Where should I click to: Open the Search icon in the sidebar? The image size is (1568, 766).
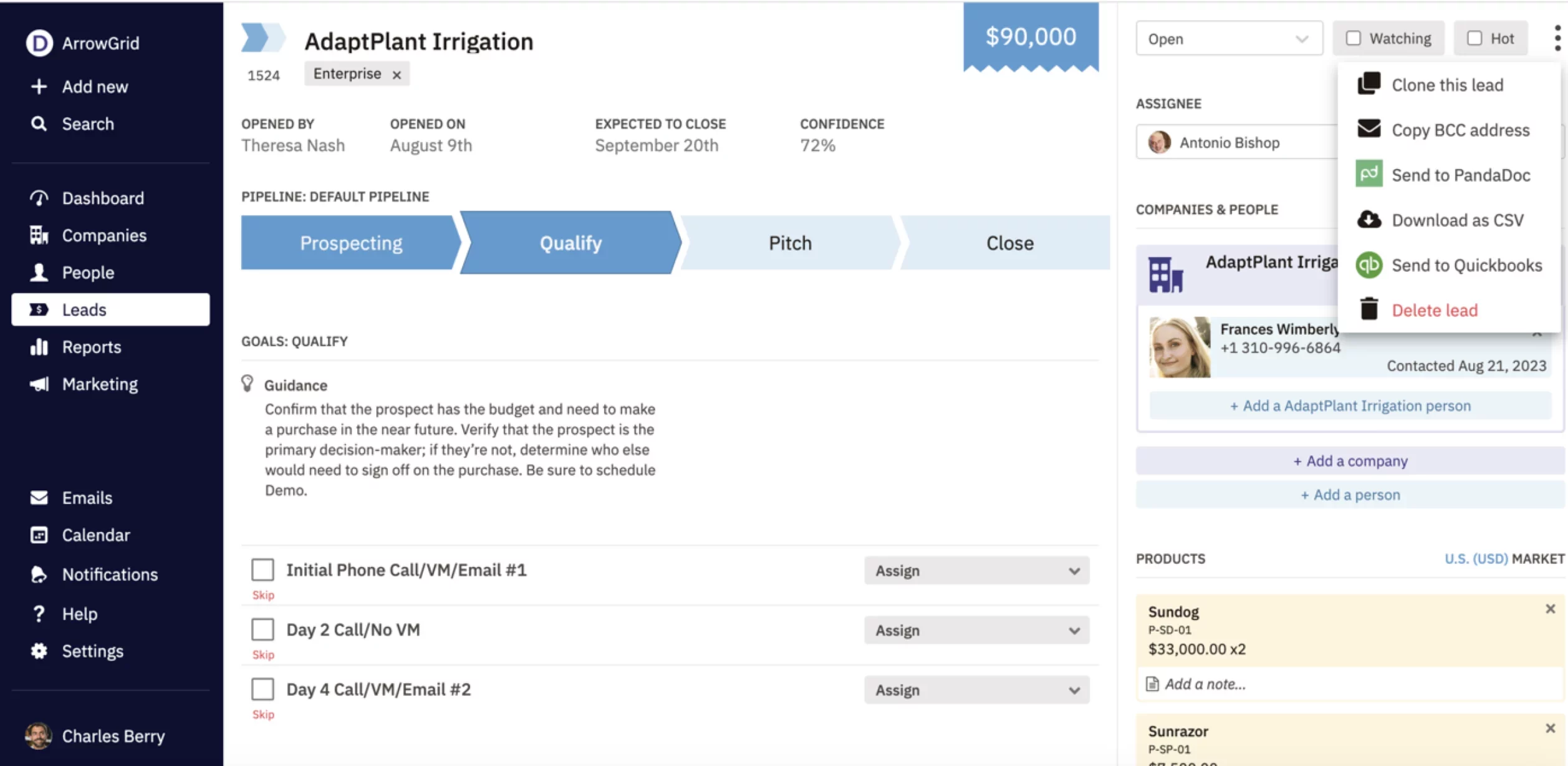39,124
